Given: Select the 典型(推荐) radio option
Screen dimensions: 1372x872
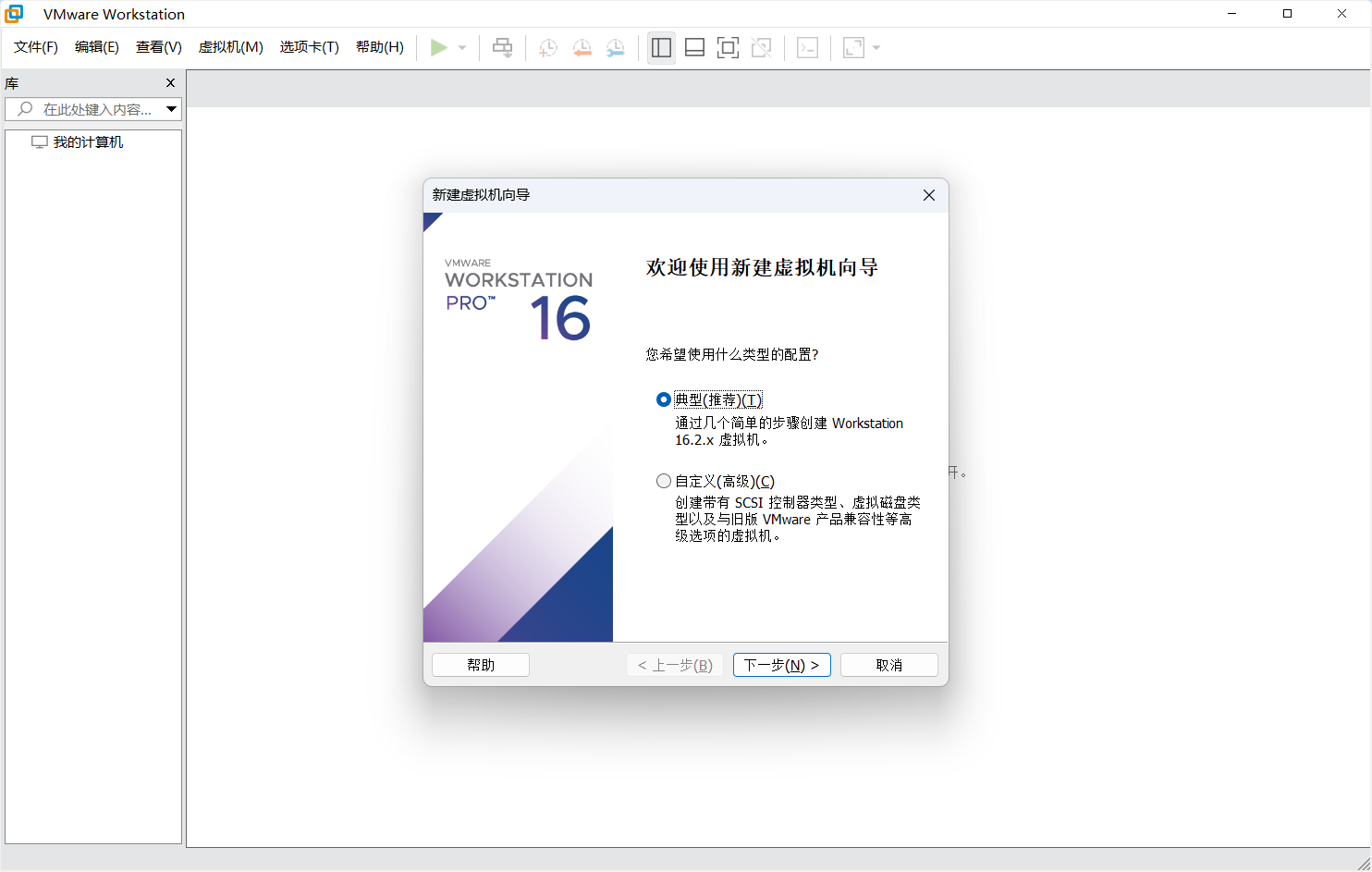Looking at the screenshot, I should 663,399.
